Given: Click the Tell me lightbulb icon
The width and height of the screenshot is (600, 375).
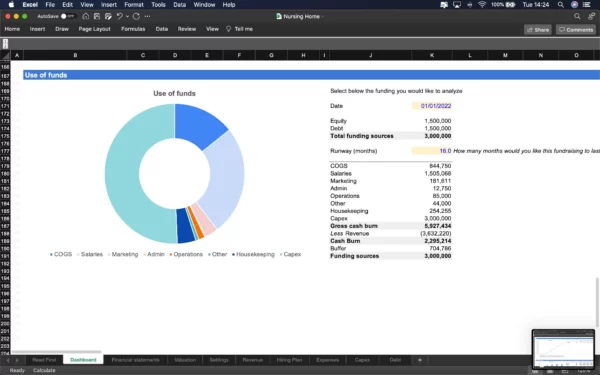Looking at the screenshot, I should tap(228, 29).
